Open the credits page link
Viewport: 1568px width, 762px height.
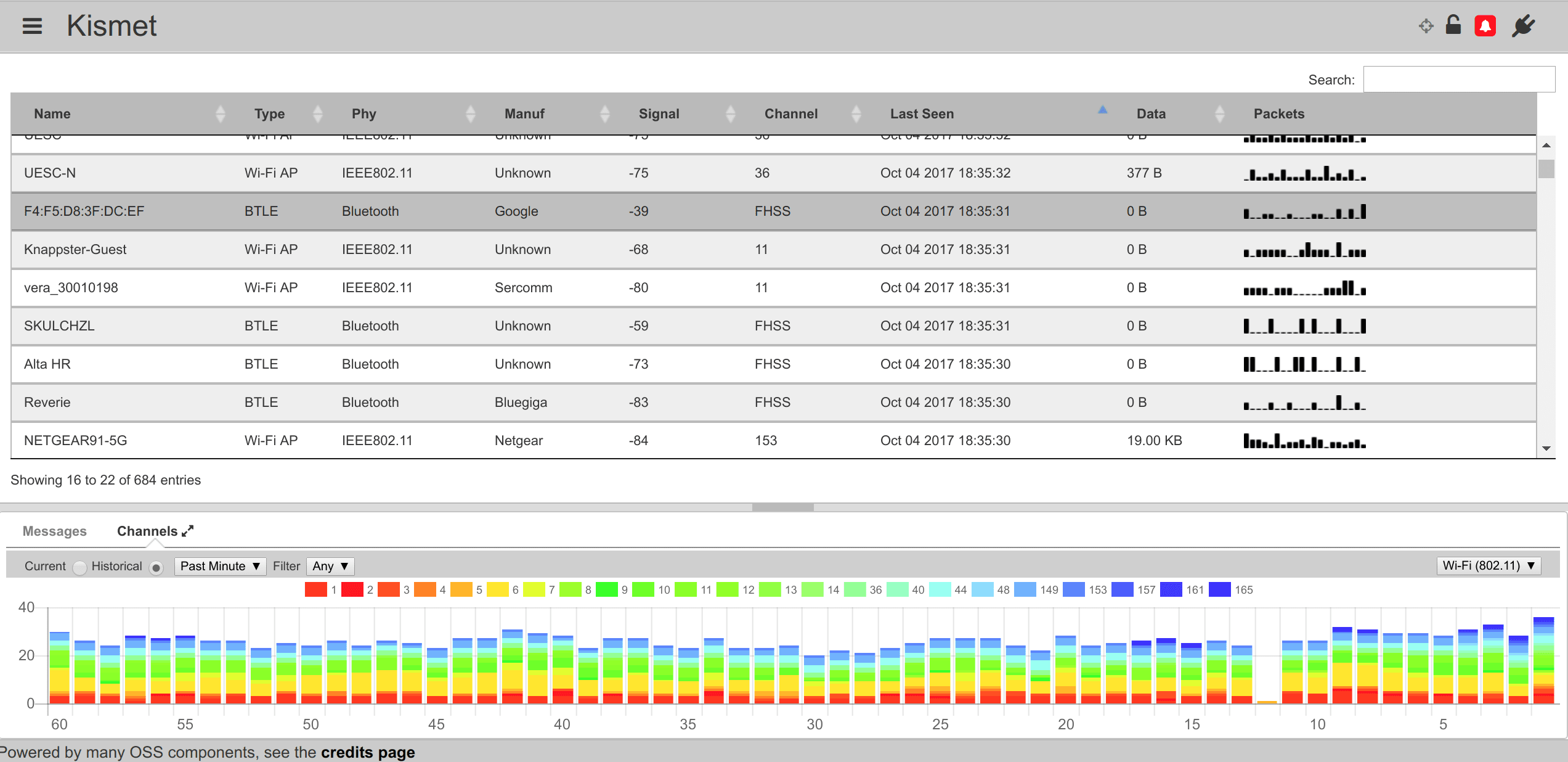368,752
